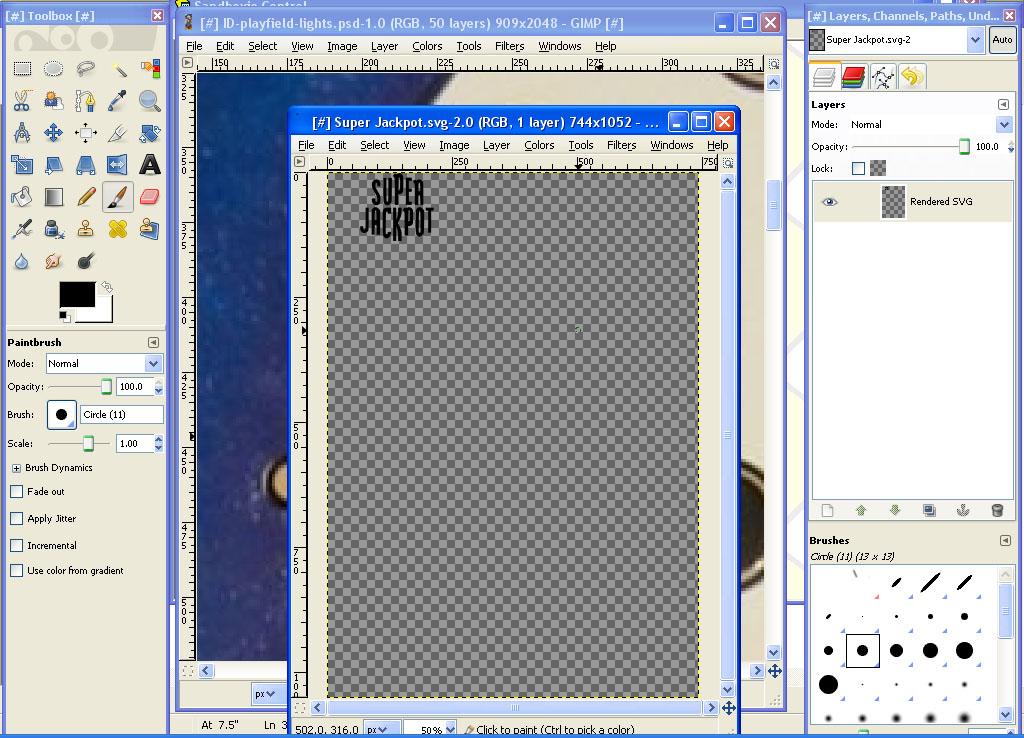Delete layer using trash can icon
The image size is (1024, 738).
[x=997, y=511]
